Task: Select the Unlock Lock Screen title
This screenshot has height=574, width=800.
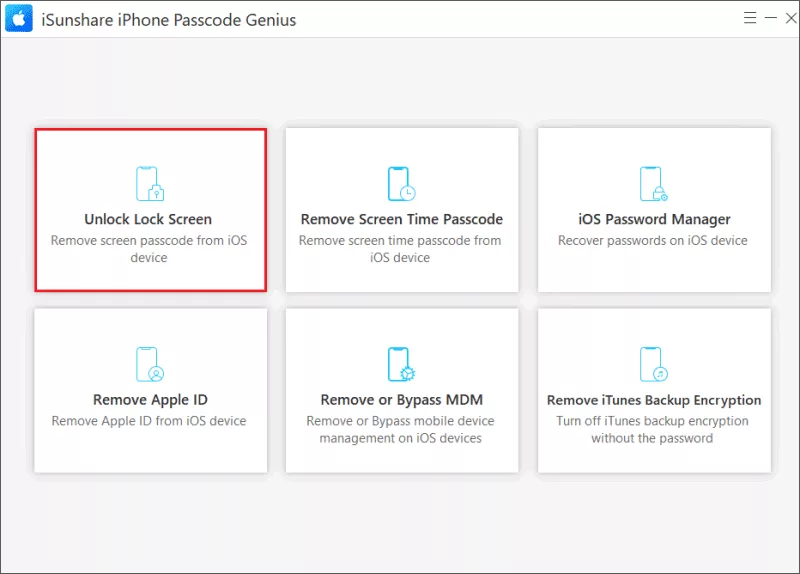Action: (148, 219)
